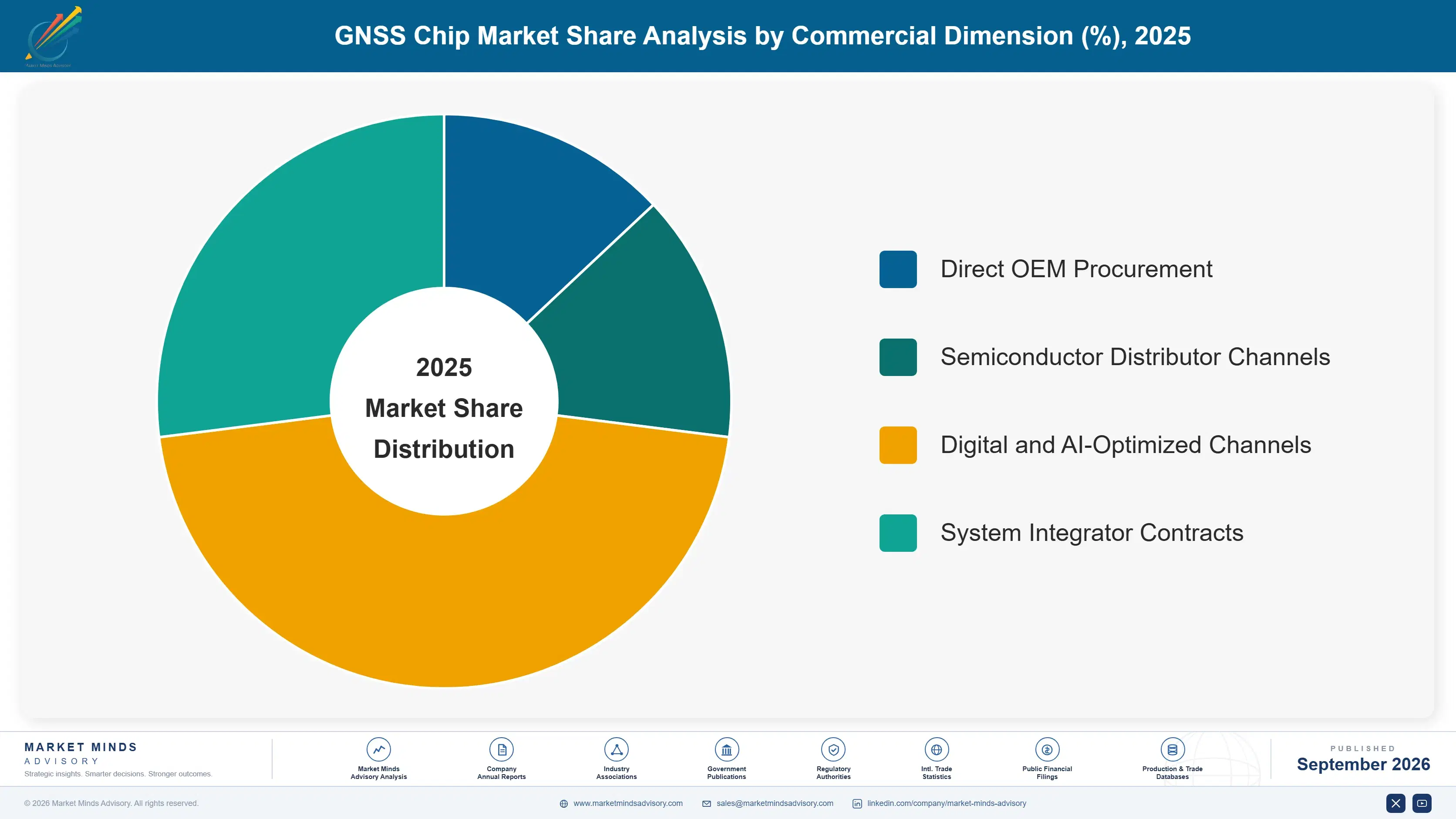Open the YouTube social icon
Image resolution: width=1456 pixels, height=819 pixels.
coord(1422,803)
